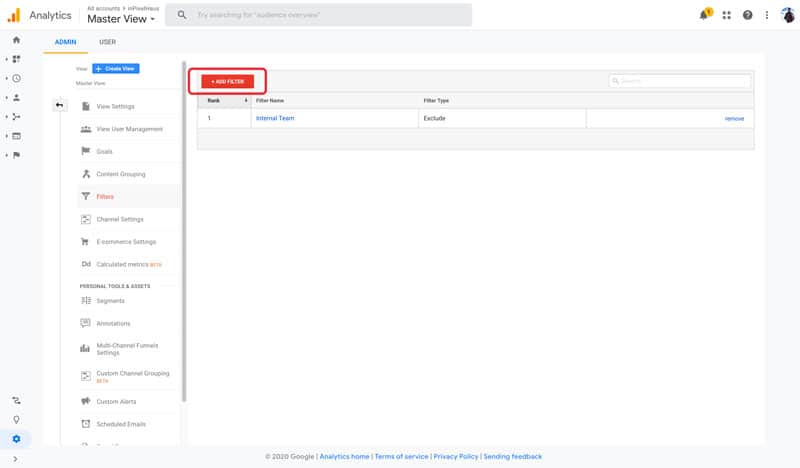Image resolution: width=800 pixels, height=468 pixels.
Task: Open Segments under Personal Tools
Action: [x=110, y=301]
